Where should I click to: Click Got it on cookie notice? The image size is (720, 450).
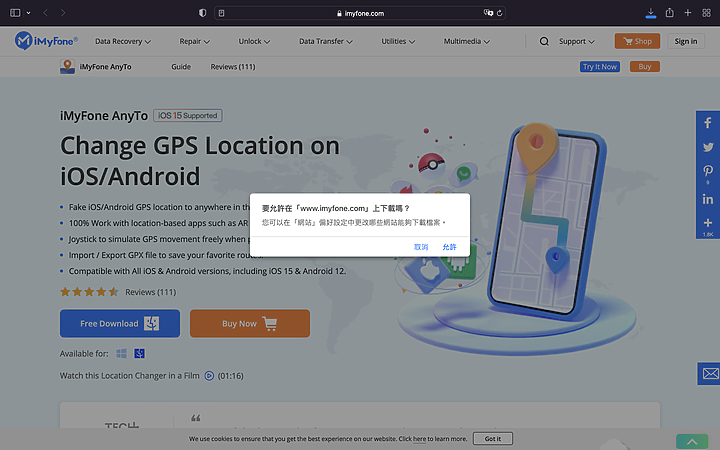[x=493, y=439]
